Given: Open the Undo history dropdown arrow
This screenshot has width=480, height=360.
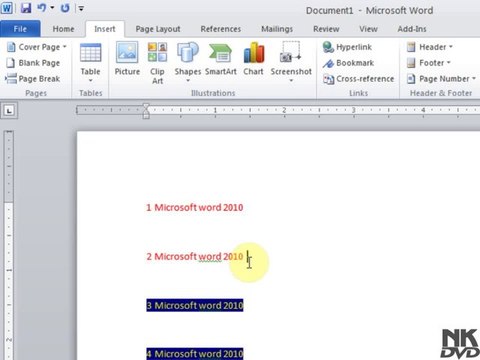Looking at the screenshot, I should coord(52,8).
